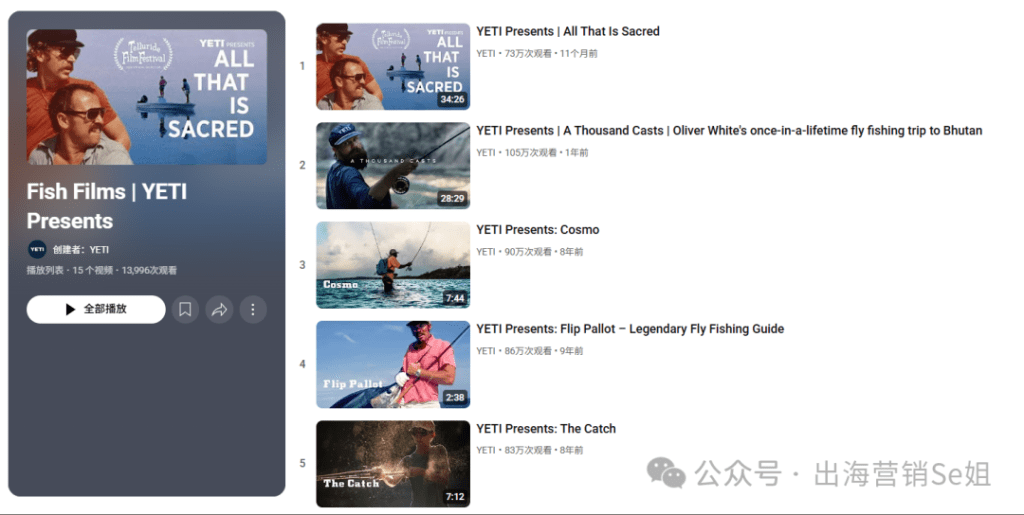Open the three-dot more options menu

point(253,309)
